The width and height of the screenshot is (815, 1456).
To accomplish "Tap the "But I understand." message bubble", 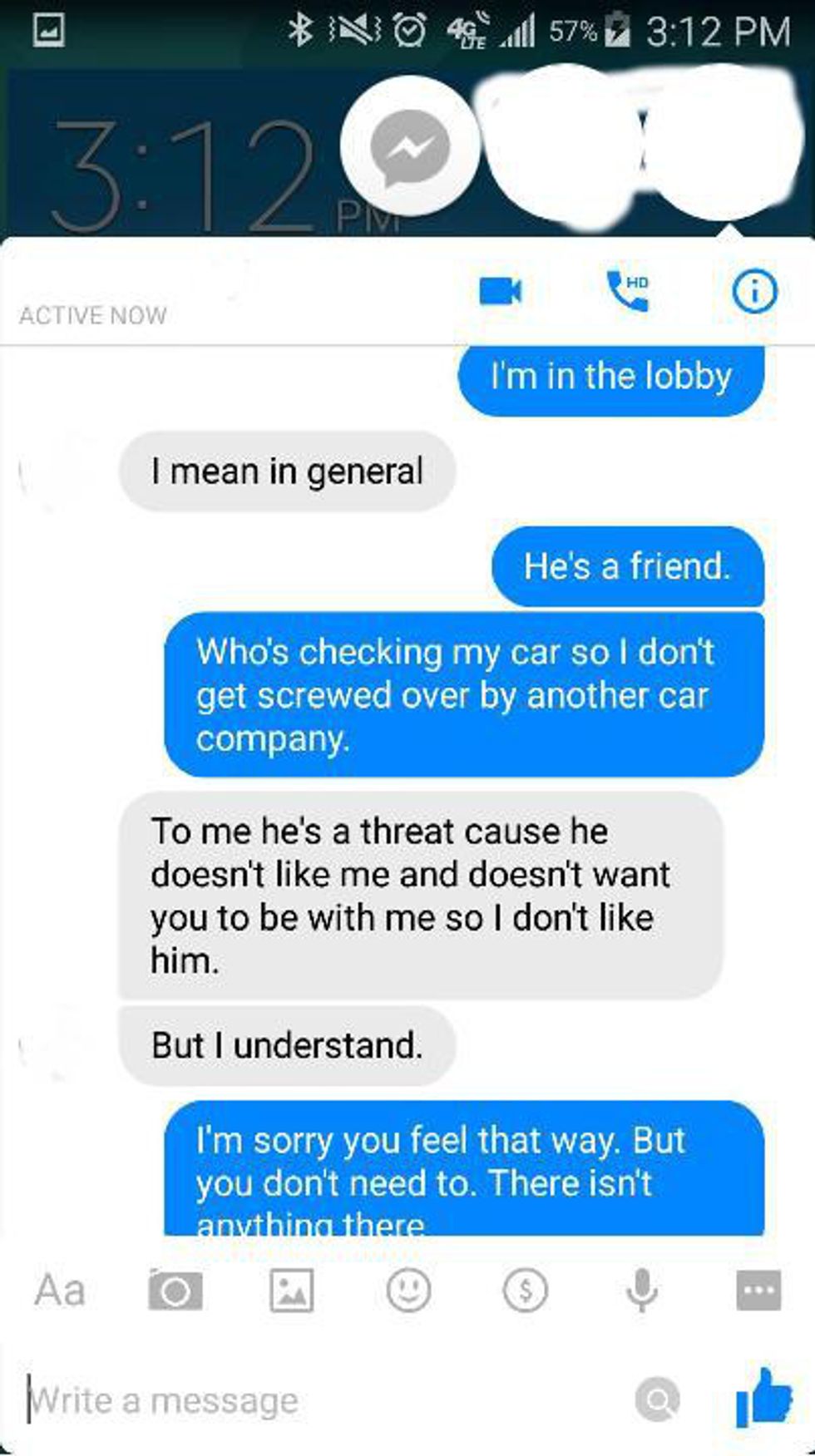I will coord(287,1045).
